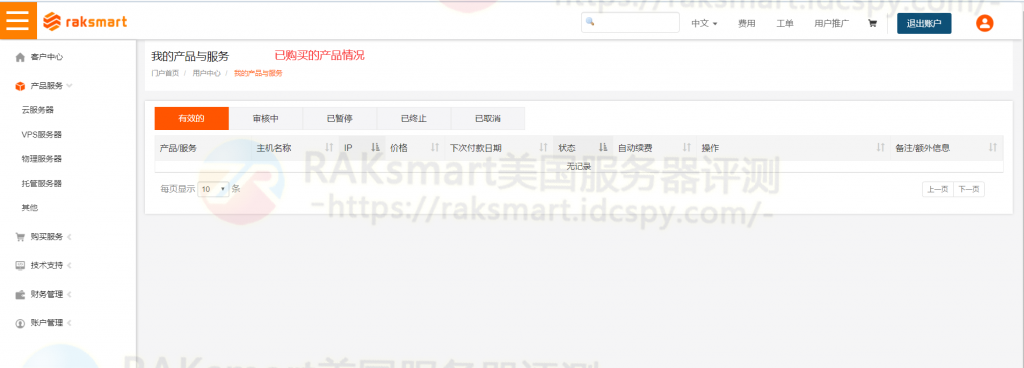Screen dimensions: 1024x368
Task: Click the 退出账户 logout button
Action: (x=924, y=23)
